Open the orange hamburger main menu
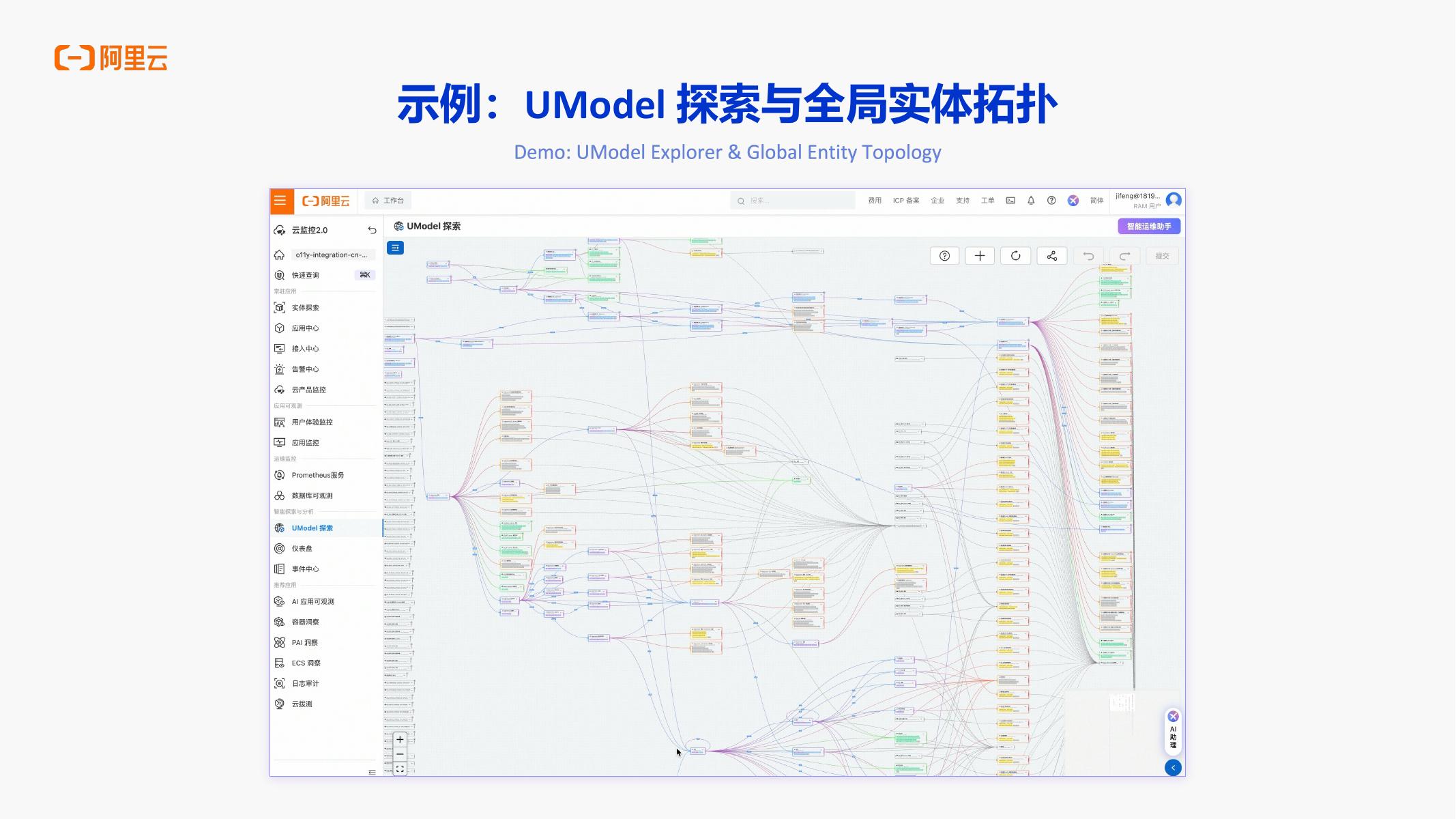Screen dimensions: 1456x819 [280, 201]
